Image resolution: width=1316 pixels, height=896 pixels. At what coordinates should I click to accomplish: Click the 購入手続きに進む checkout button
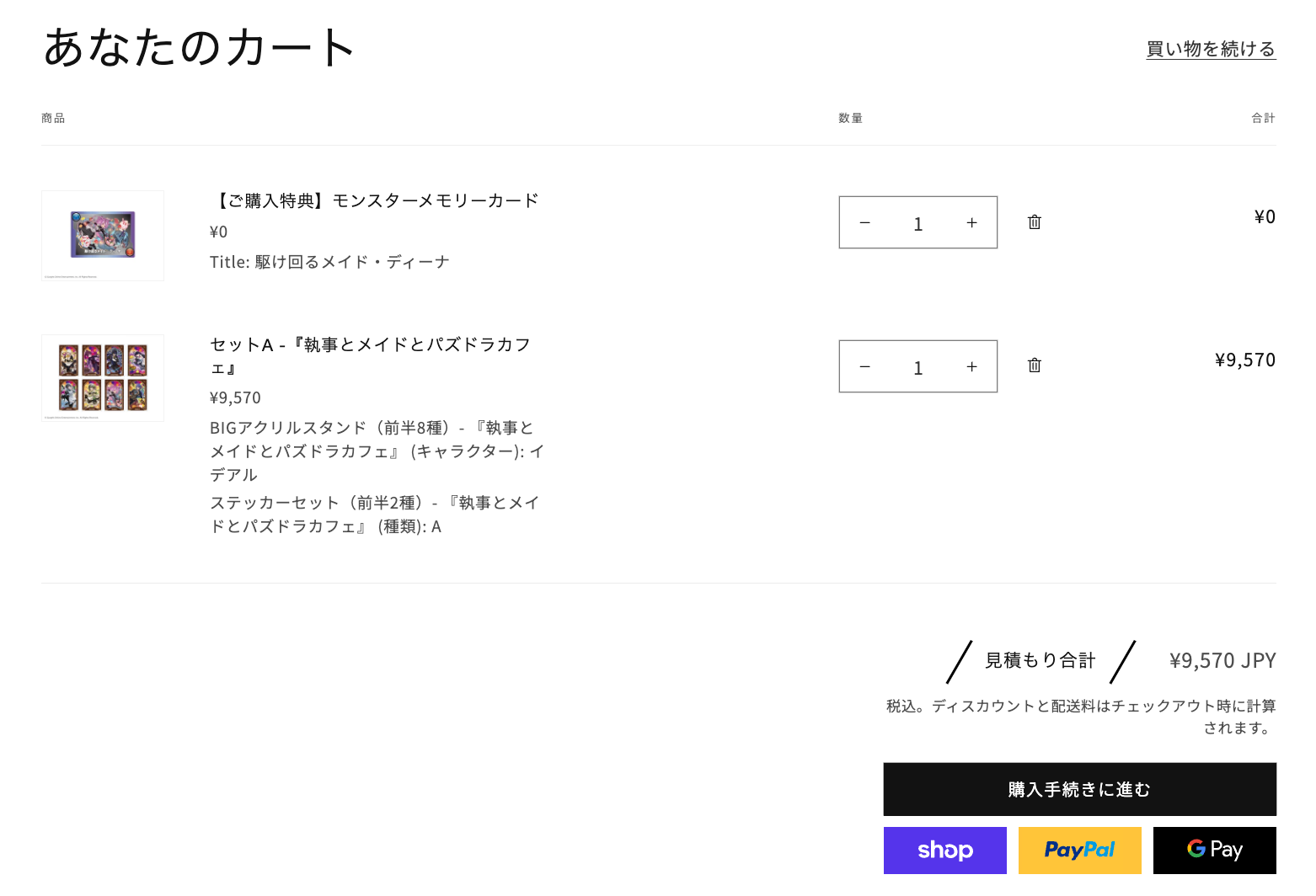point(1079,789)
